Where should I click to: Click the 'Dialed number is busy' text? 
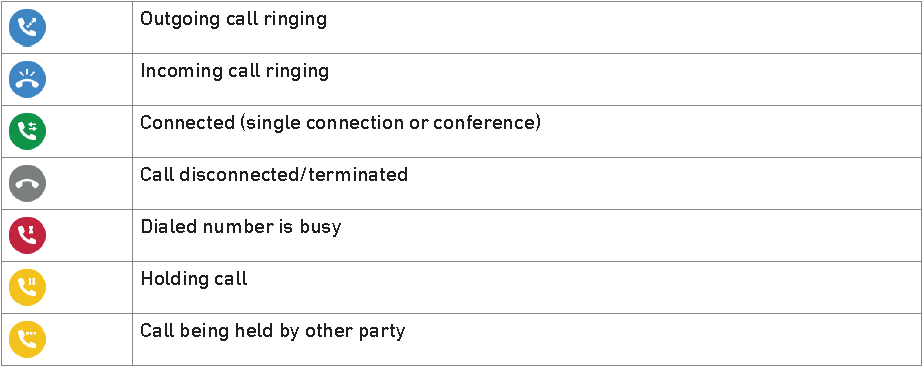pyautogui.click(x=241, y=227)
